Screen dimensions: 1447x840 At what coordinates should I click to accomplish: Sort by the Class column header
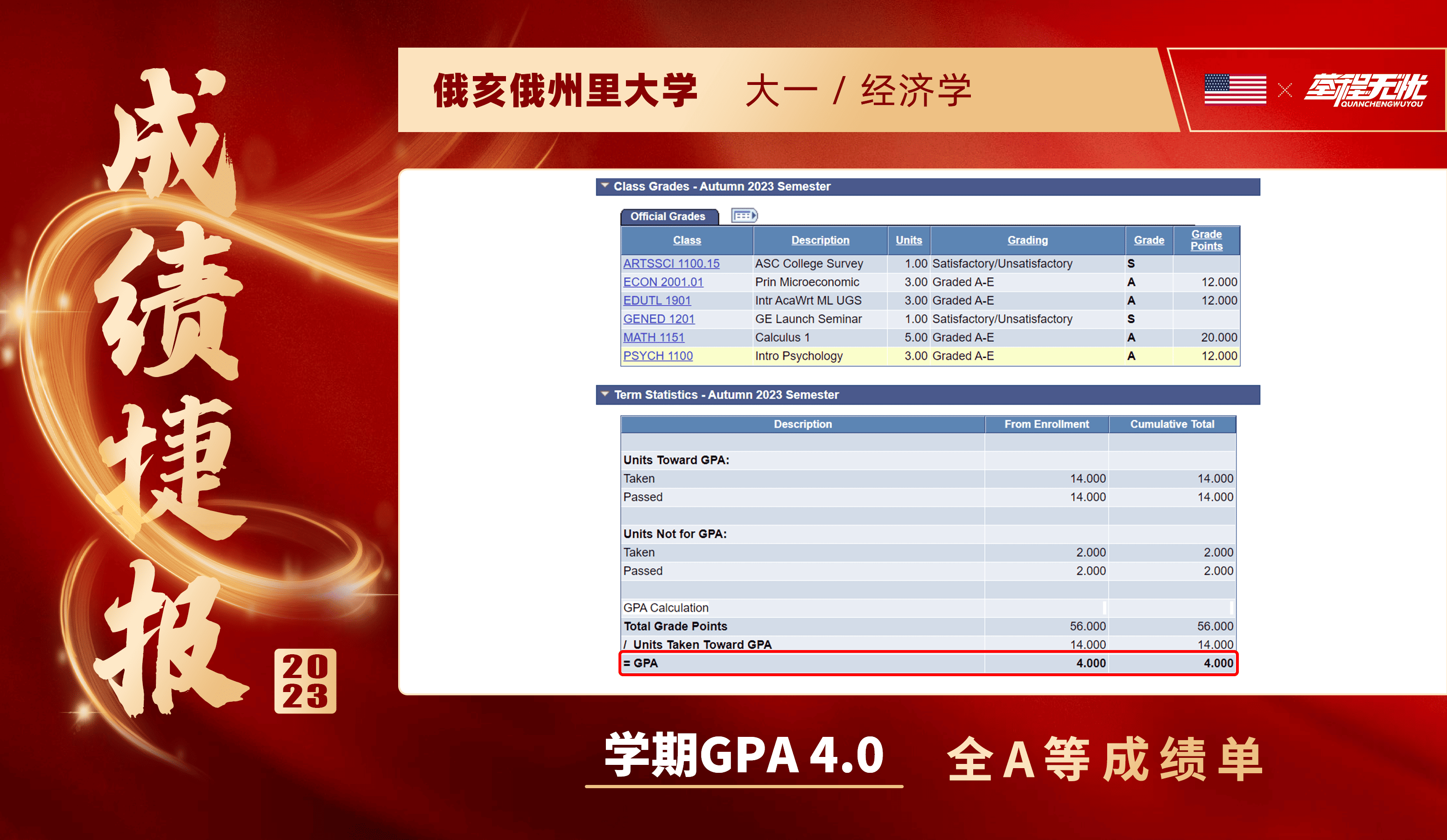tap(687, 240)
